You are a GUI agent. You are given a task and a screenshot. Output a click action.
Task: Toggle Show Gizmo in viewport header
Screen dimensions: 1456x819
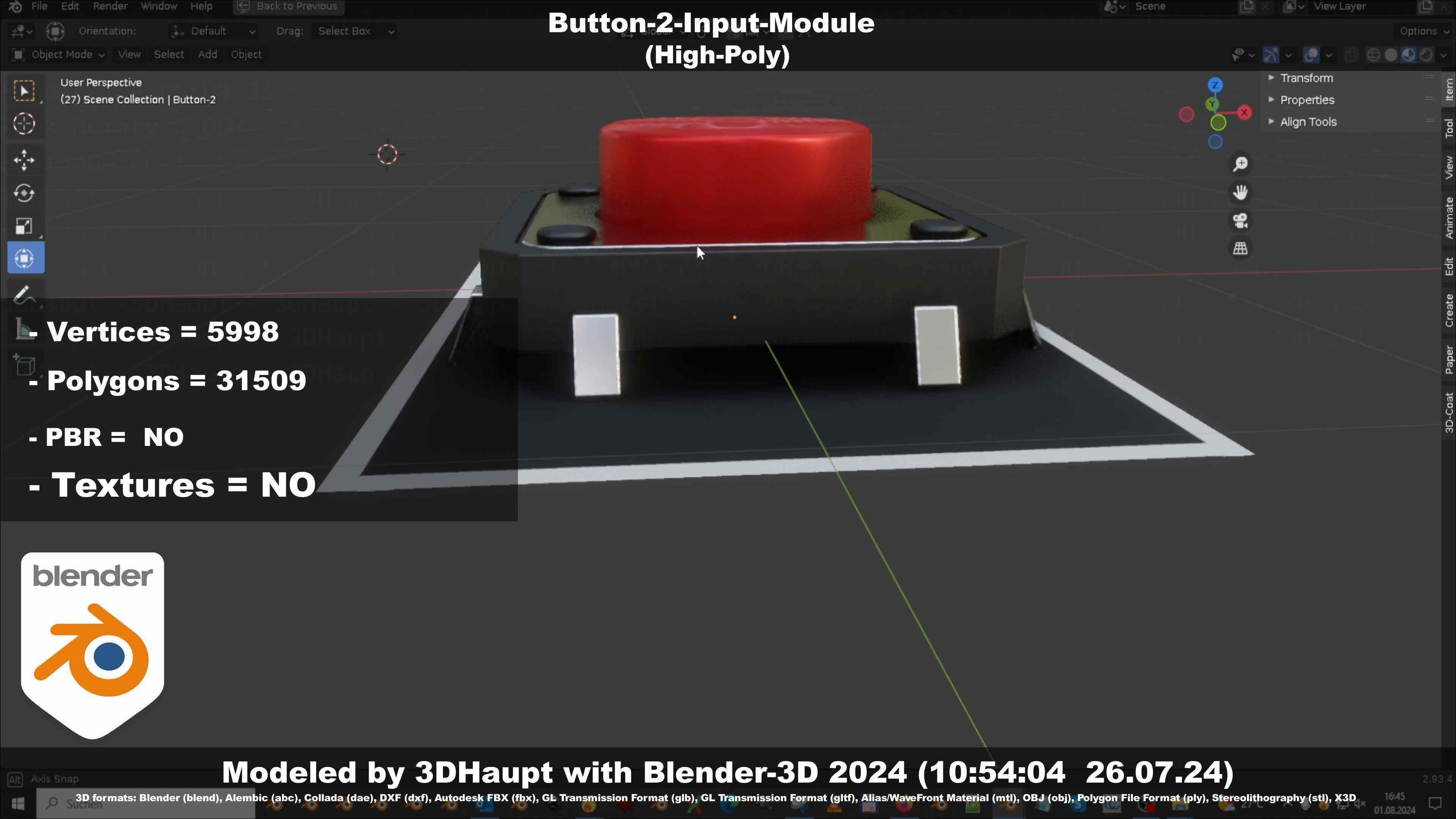click(x=1271, y=55)
